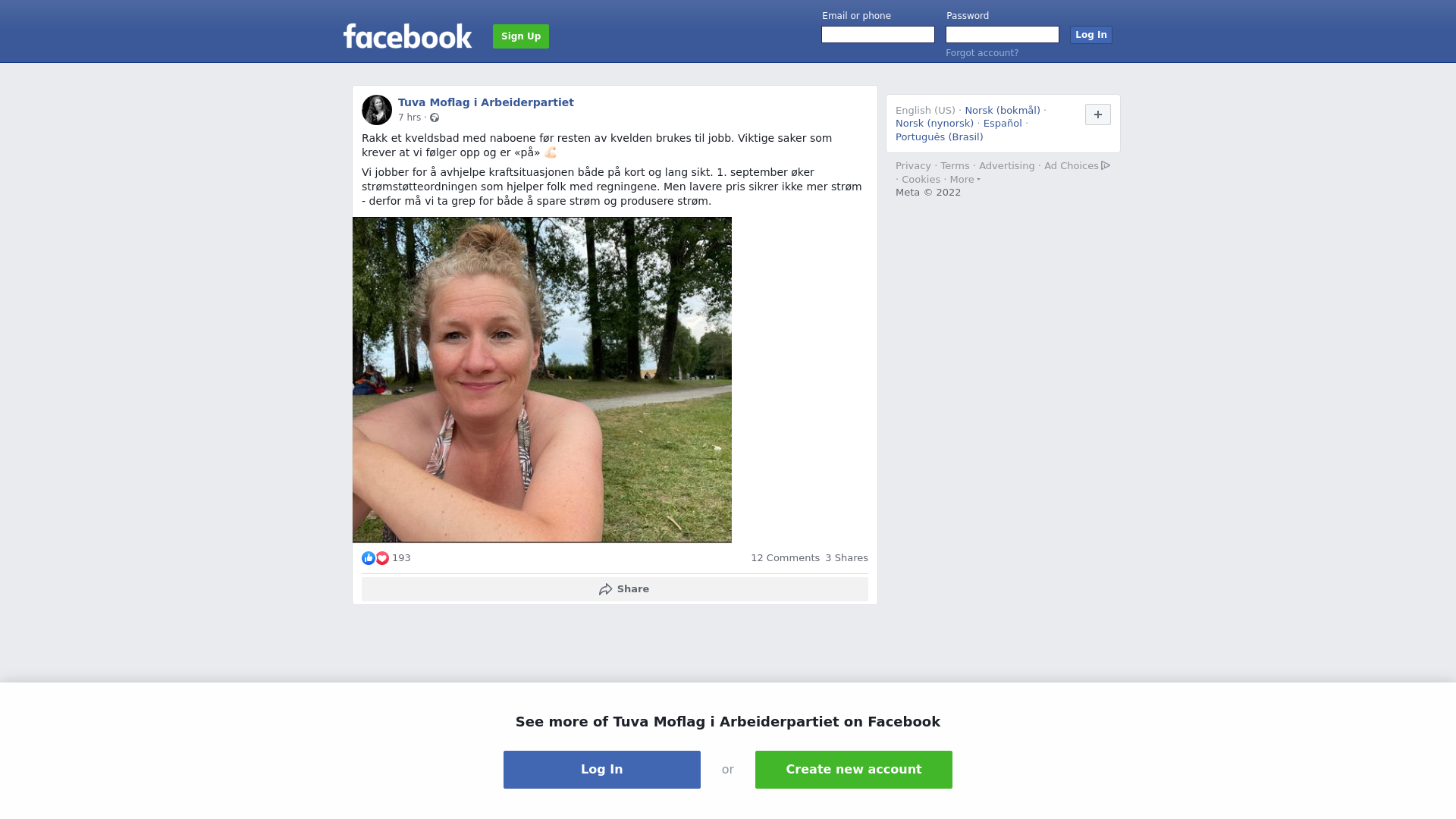Click the Love heart reaction icon

point(382,558)
